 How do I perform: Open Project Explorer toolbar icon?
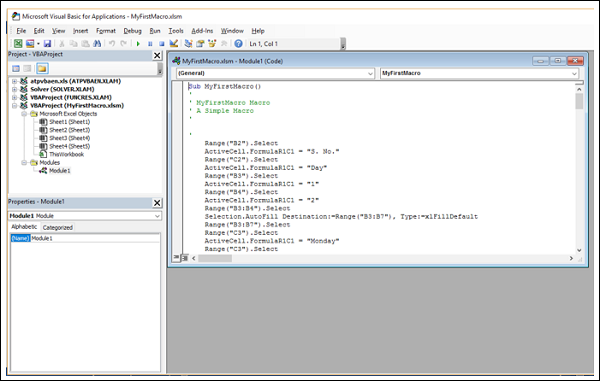point(188,44)
